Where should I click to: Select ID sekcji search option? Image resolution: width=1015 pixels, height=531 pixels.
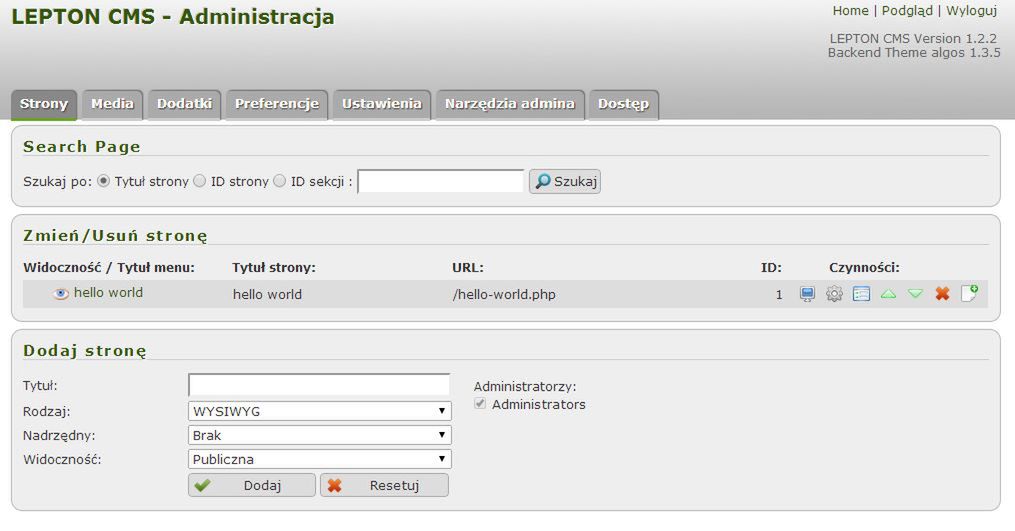(x=280, y=181)
